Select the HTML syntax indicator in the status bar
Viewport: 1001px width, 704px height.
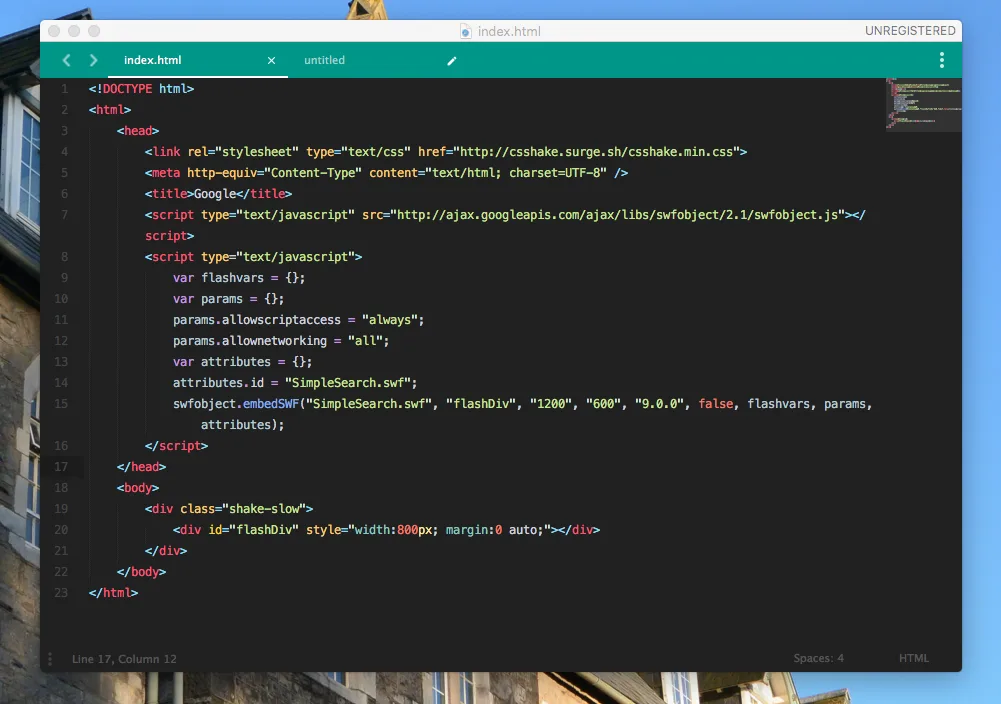click(x=913, y=658)
